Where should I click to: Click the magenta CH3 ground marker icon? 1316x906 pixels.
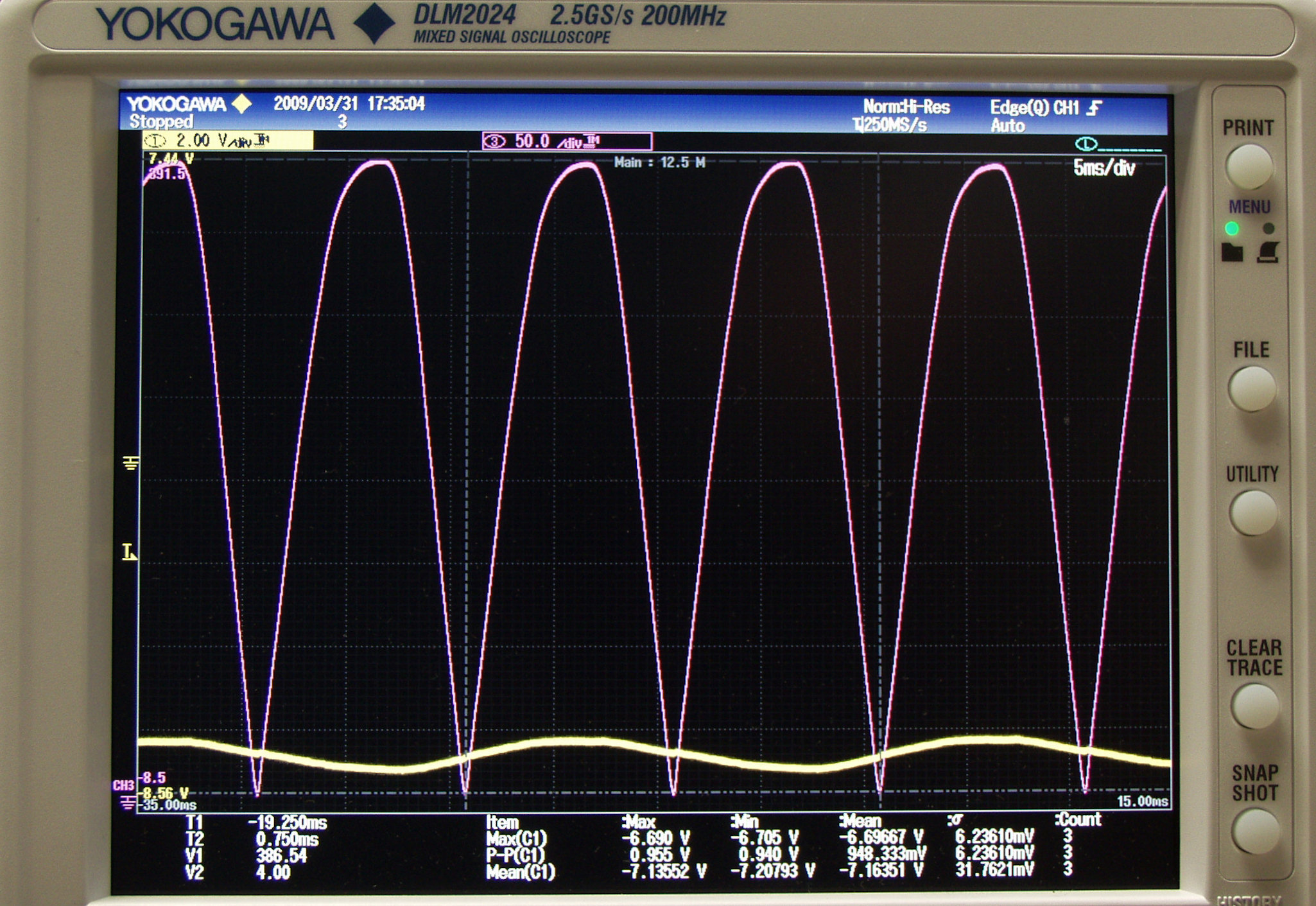click(x=128, y=802)
